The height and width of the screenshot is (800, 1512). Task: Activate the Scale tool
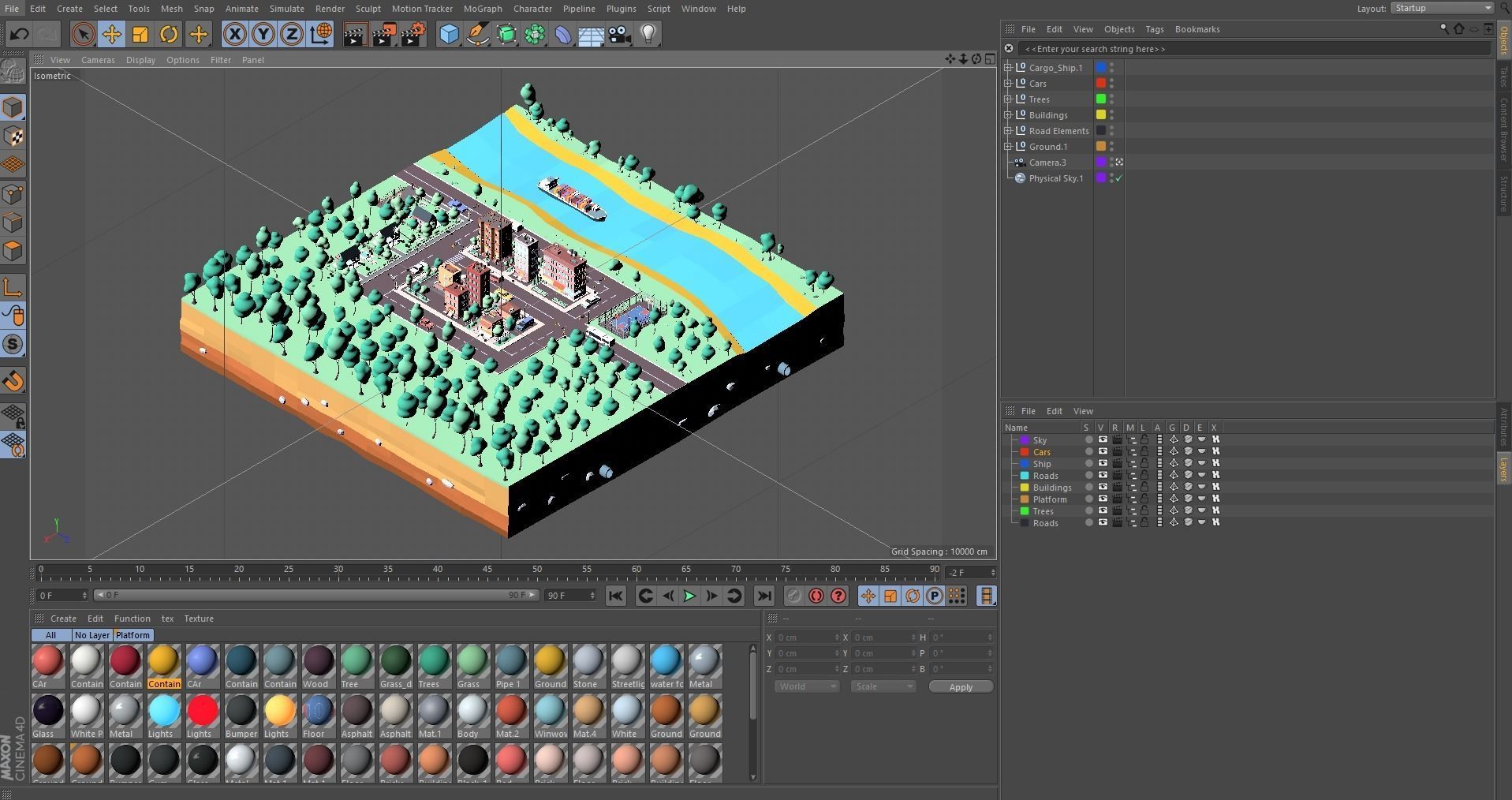(x=140, y=34)
